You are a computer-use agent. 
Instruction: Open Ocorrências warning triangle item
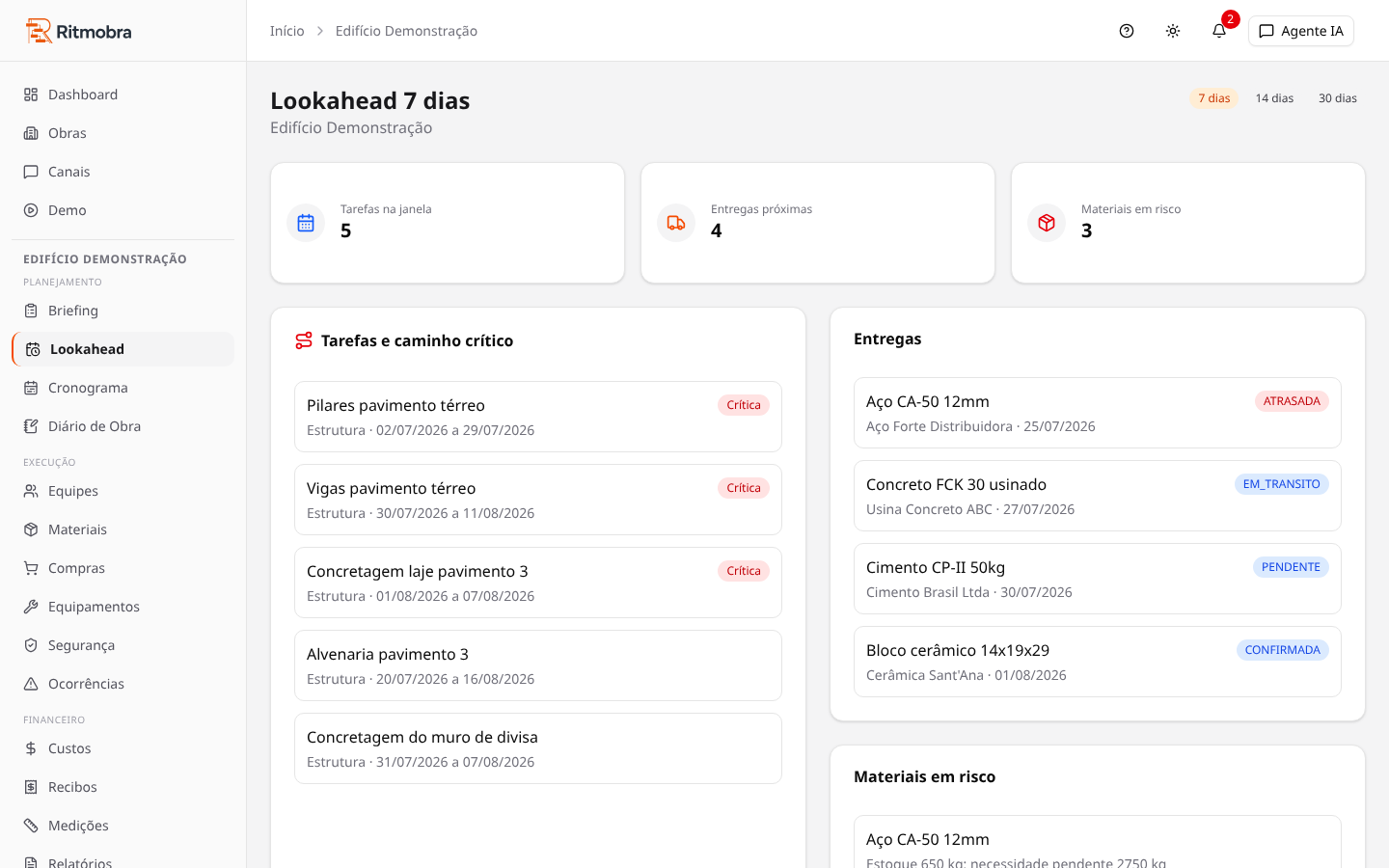point(123,684)
